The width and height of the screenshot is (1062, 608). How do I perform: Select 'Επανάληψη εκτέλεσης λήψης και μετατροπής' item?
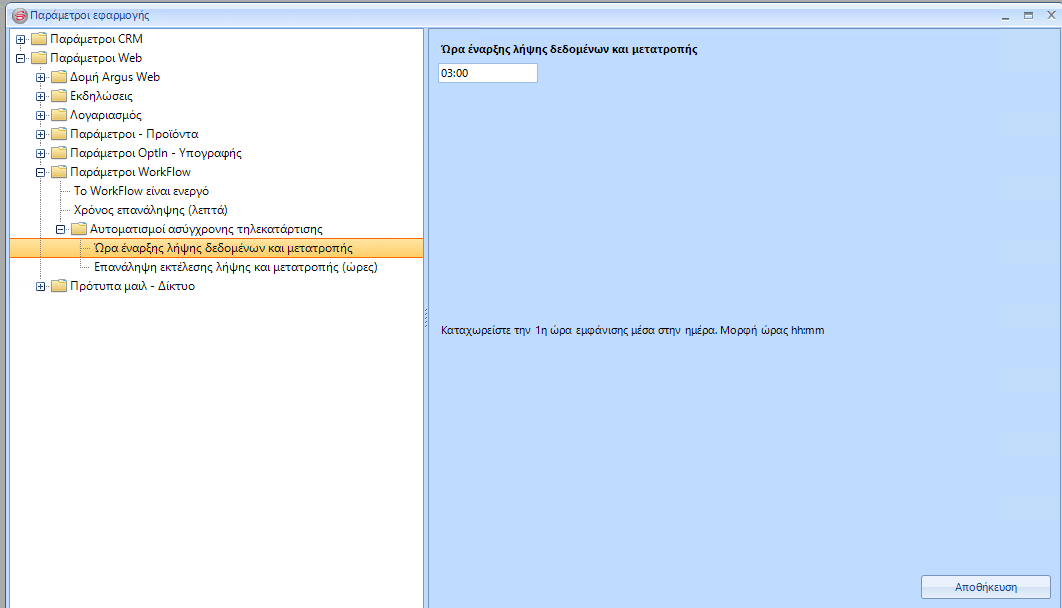point(235,268)
